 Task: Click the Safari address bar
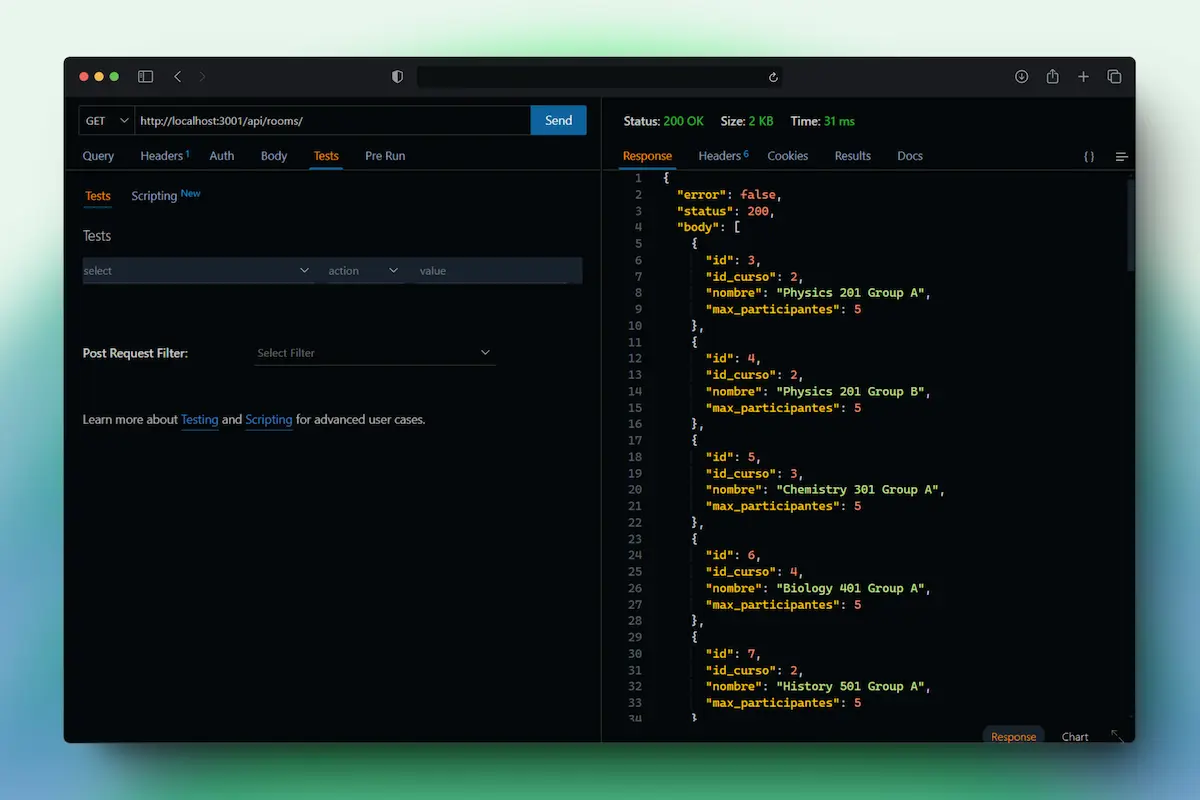pos(599,77)
